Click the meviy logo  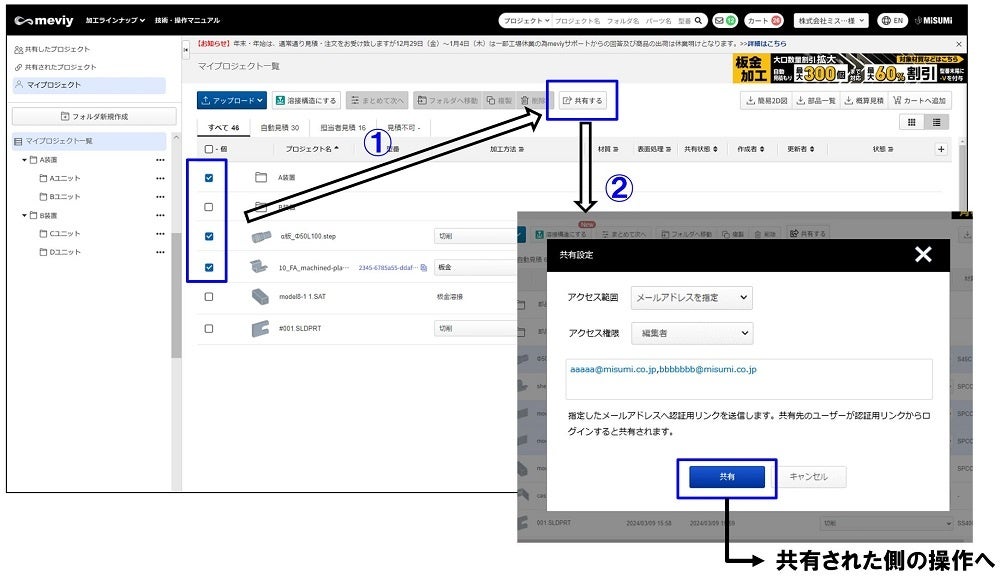point(44,20)
